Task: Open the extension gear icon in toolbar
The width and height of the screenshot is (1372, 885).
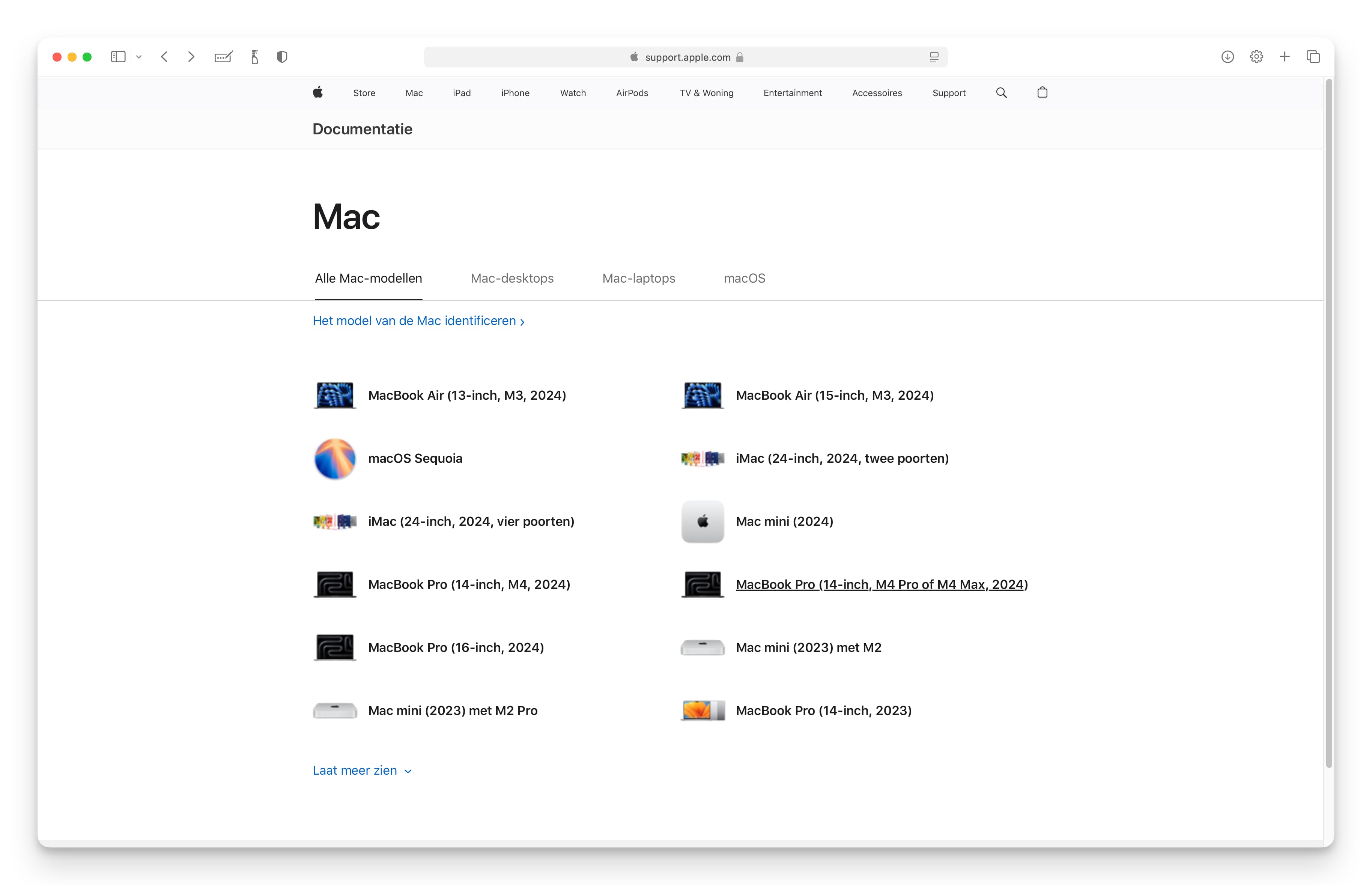Action: coord(1256,57)
